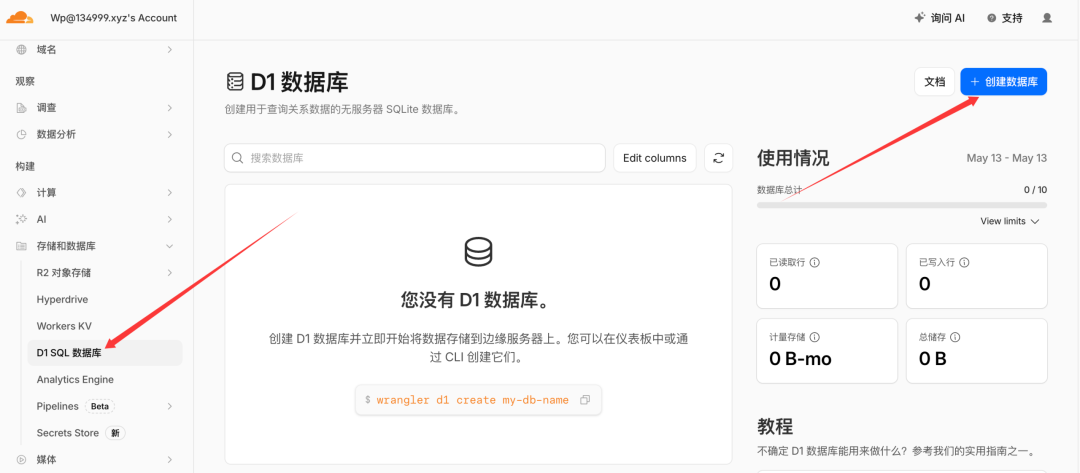
Task: Click the May 13 - May 13 date range
Action: pyautogui.click(x=1006, y=158)
